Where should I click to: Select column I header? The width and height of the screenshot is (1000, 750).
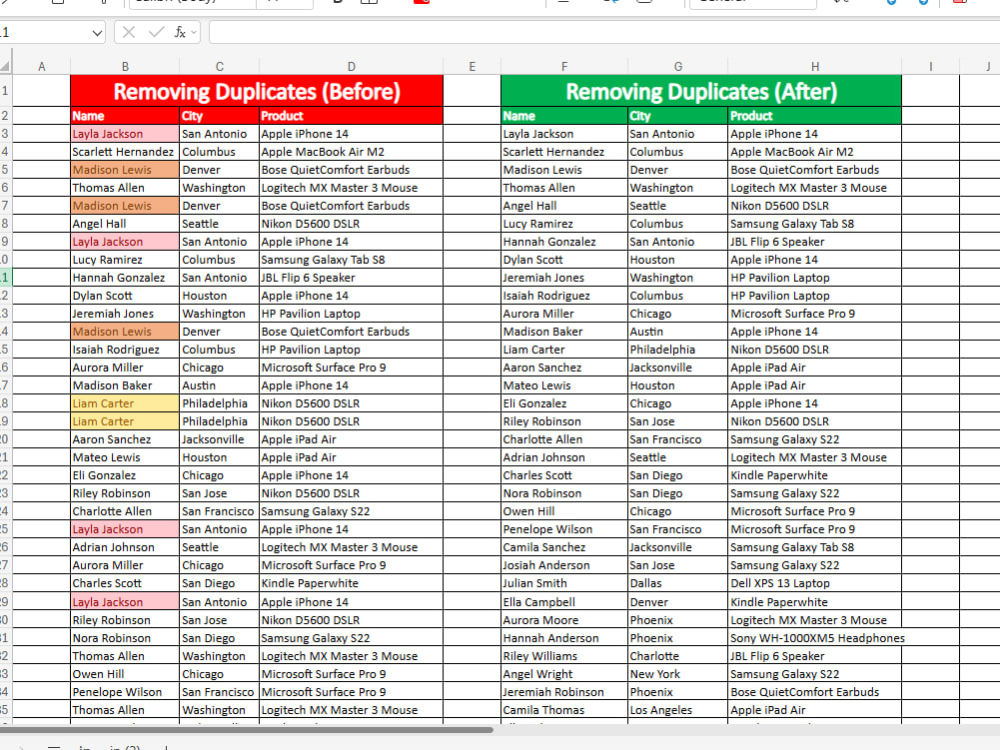tap(930, 66)
